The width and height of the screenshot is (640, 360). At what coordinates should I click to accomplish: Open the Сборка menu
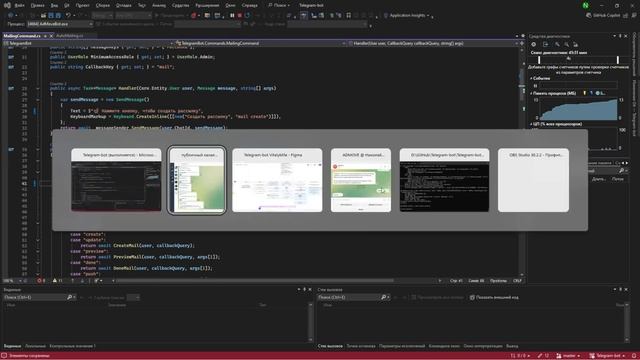pyautogui.click(x=103, y=5)
